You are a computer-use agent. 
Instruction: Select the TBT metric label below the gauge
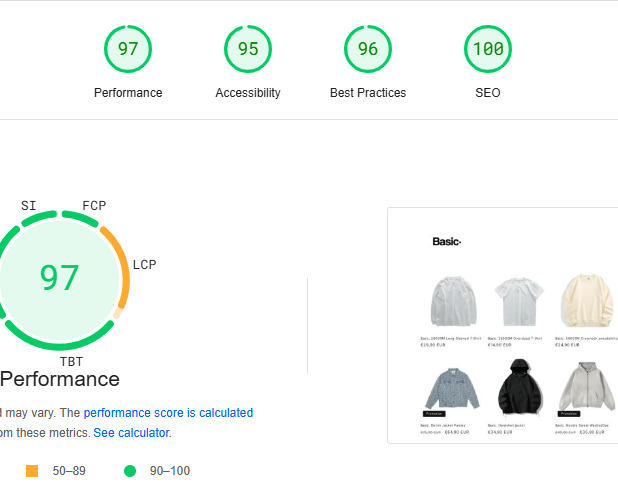[x=71, y=361]
